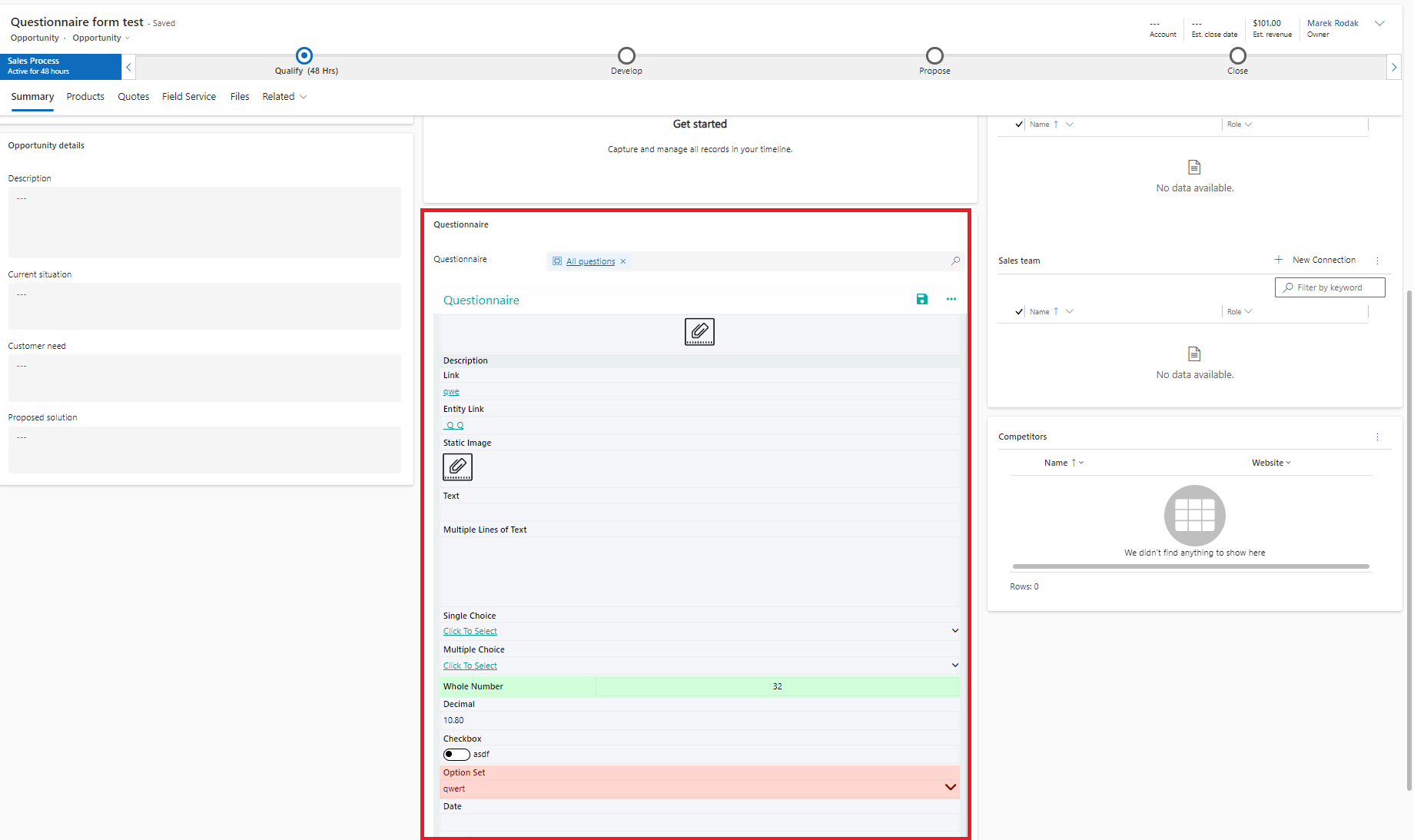Toggle select-all checkmark in Sales team grid
1414x840 pixels.
1019,311
